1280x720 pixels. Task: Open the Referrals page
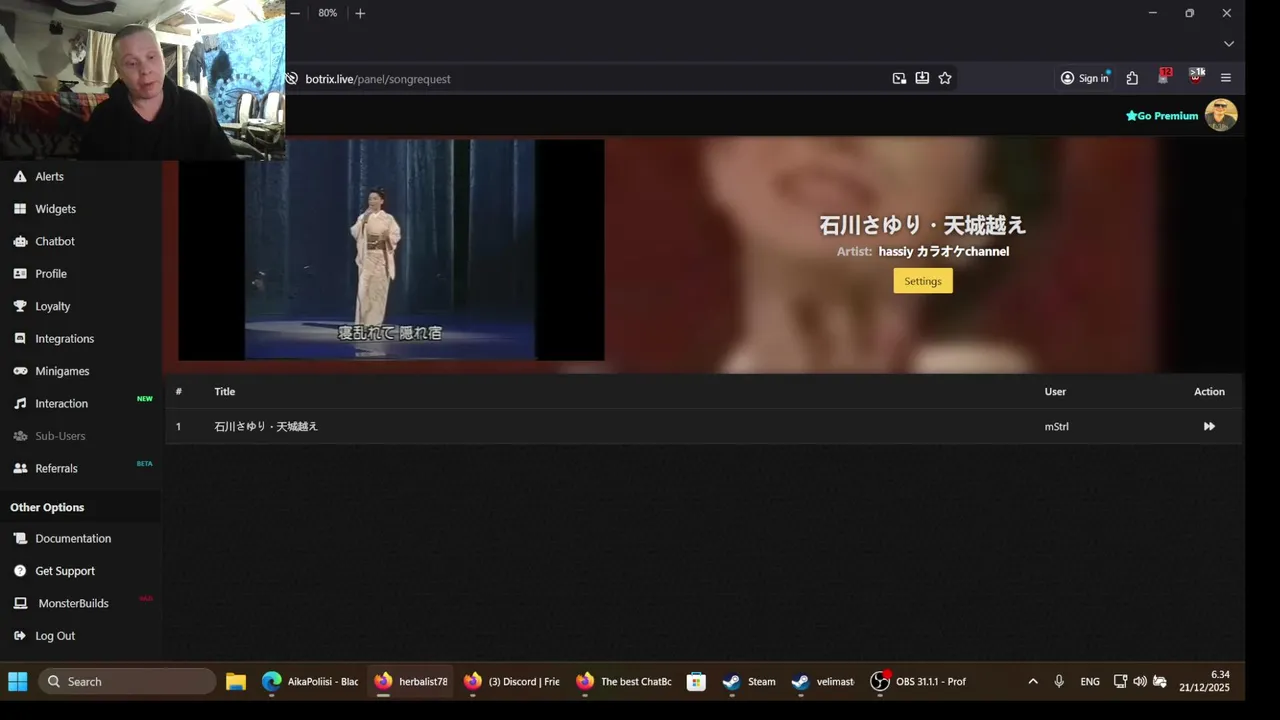click(56, 468)
